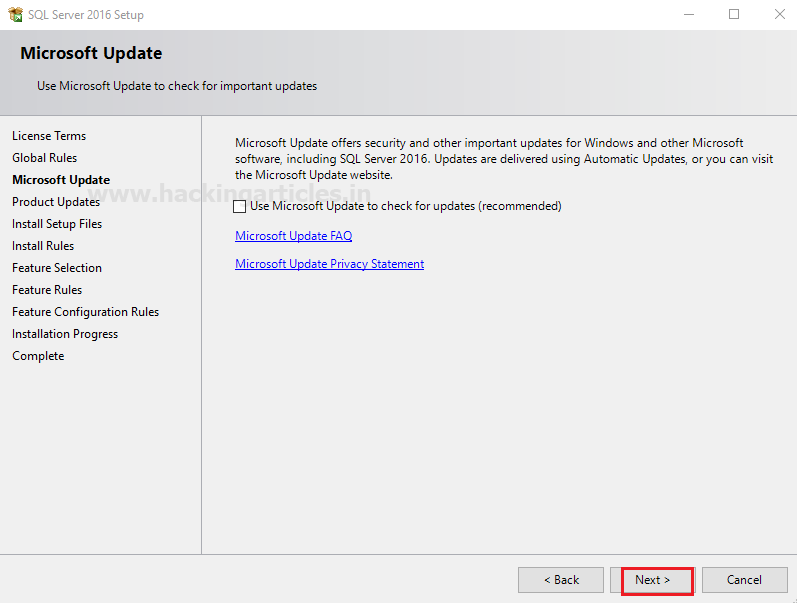Click the description paragraph about Microsoft Update
Viewport: 797px width, 603px height.
coord(504,159)
